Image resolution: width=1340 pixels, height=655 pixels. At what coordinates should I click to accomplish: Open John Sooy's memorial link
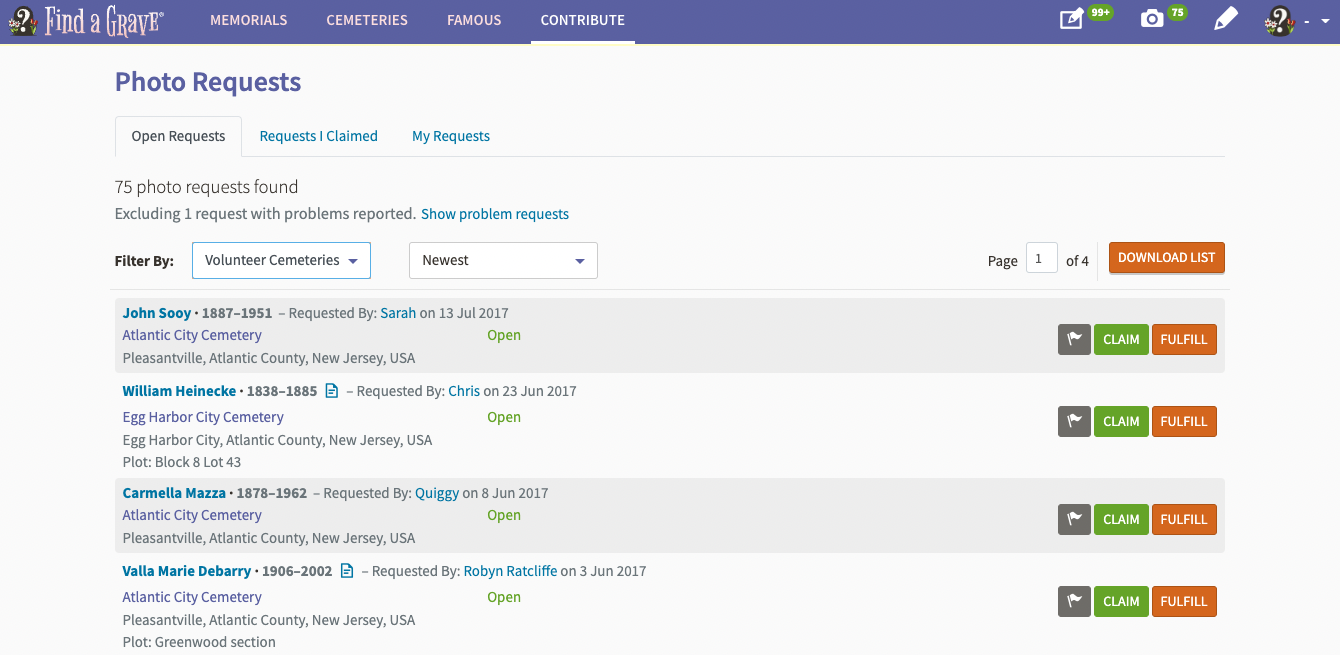pyautogui.click(x=157, y=313)
